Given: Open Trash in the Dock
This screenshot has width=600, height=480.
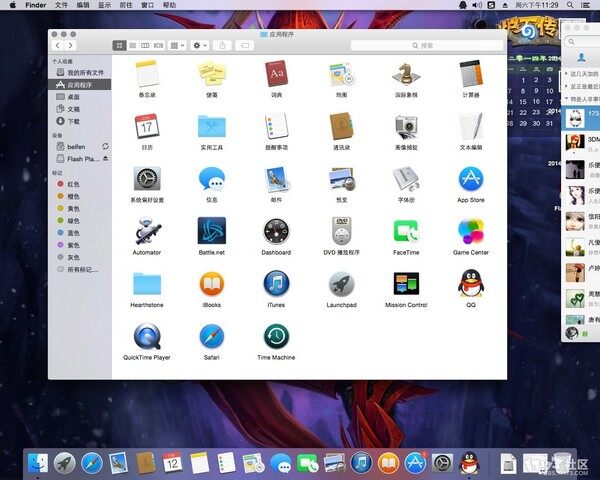Looking at the screenshot, I should [561, 463].
